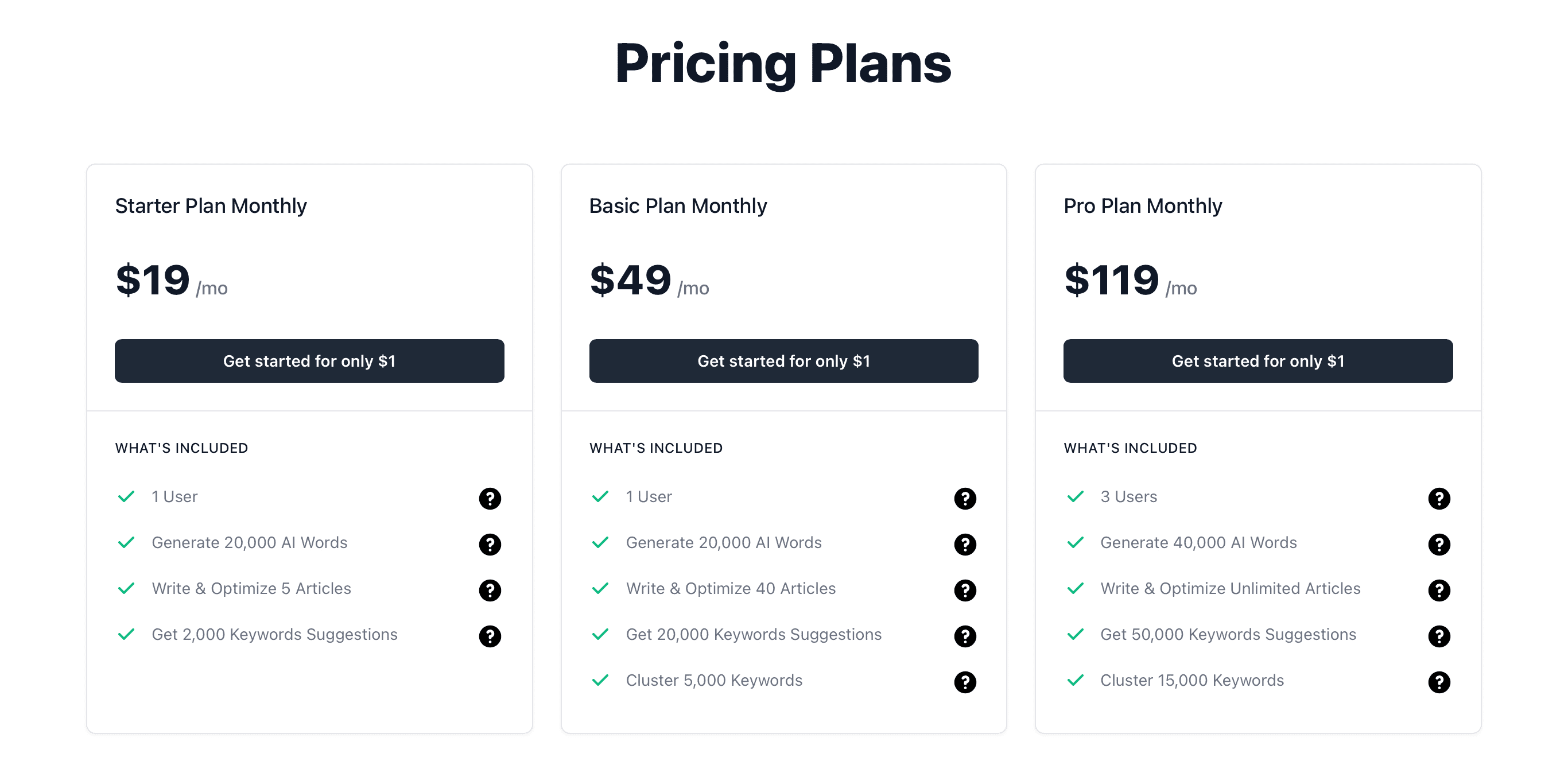Open help for Starter 20,000 AI Words

click(x=490, y=544)
